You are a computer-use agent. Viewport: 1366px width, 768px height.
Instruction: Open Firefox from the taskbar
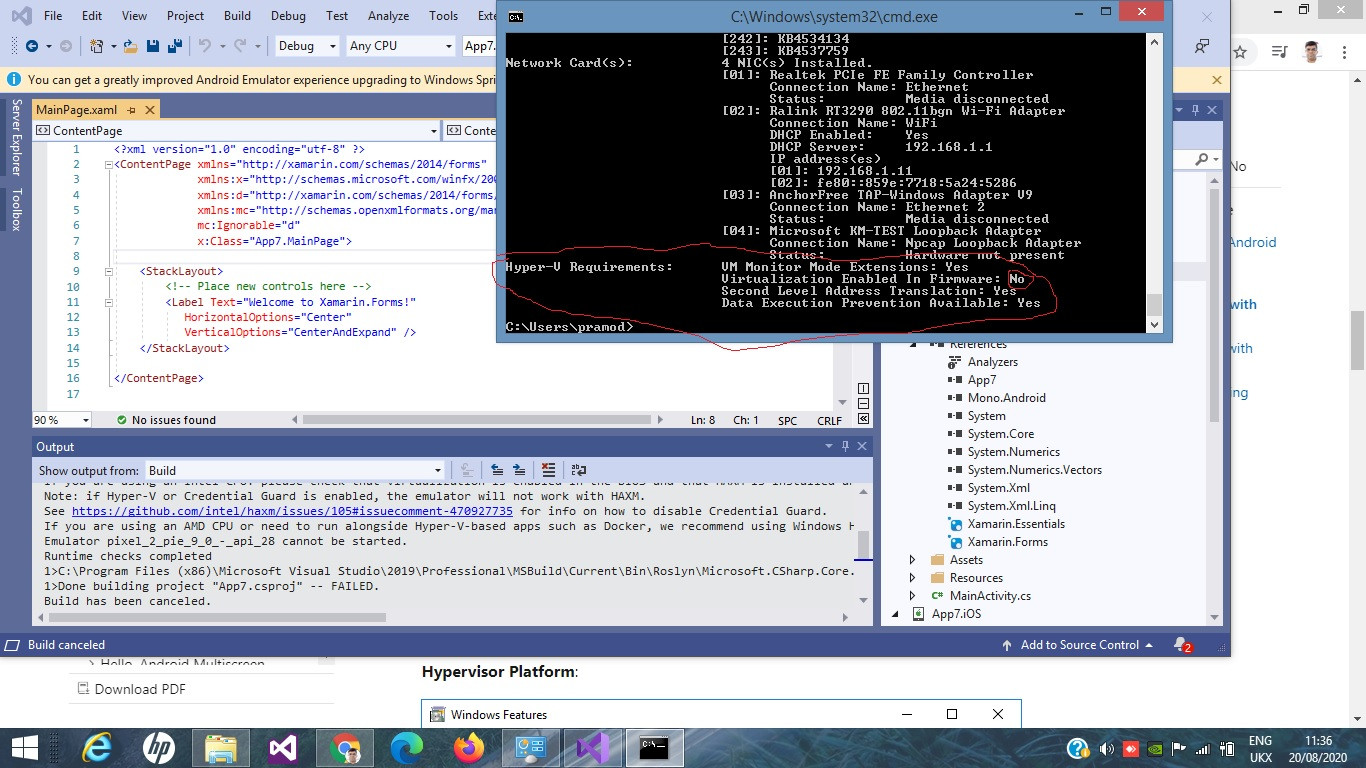point(467,747)
